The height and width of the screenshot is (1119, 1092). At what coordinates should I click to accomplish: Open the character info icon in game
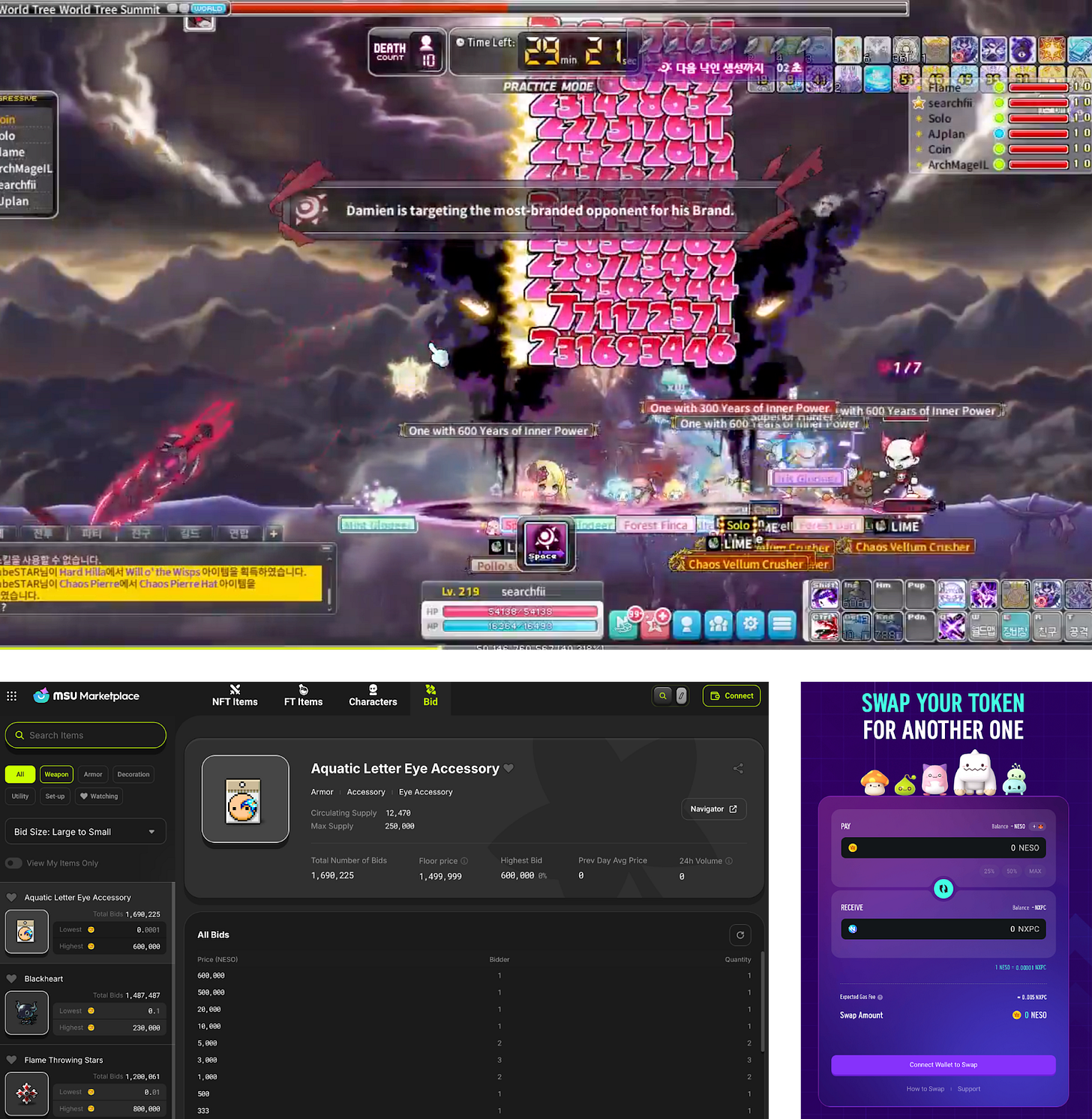point(686,624)
